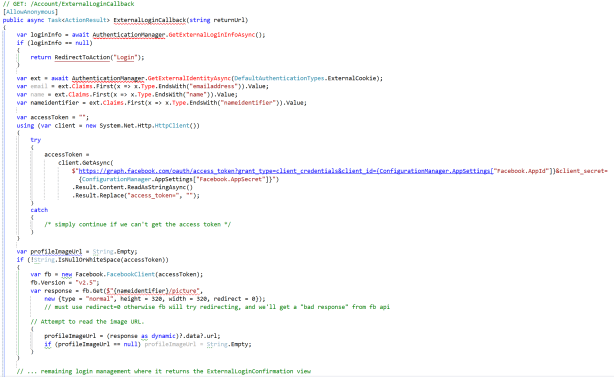Open the graph.facebook.com access_token URL
The width and height of the screenshot is (614, 377).
click(286, 171)
